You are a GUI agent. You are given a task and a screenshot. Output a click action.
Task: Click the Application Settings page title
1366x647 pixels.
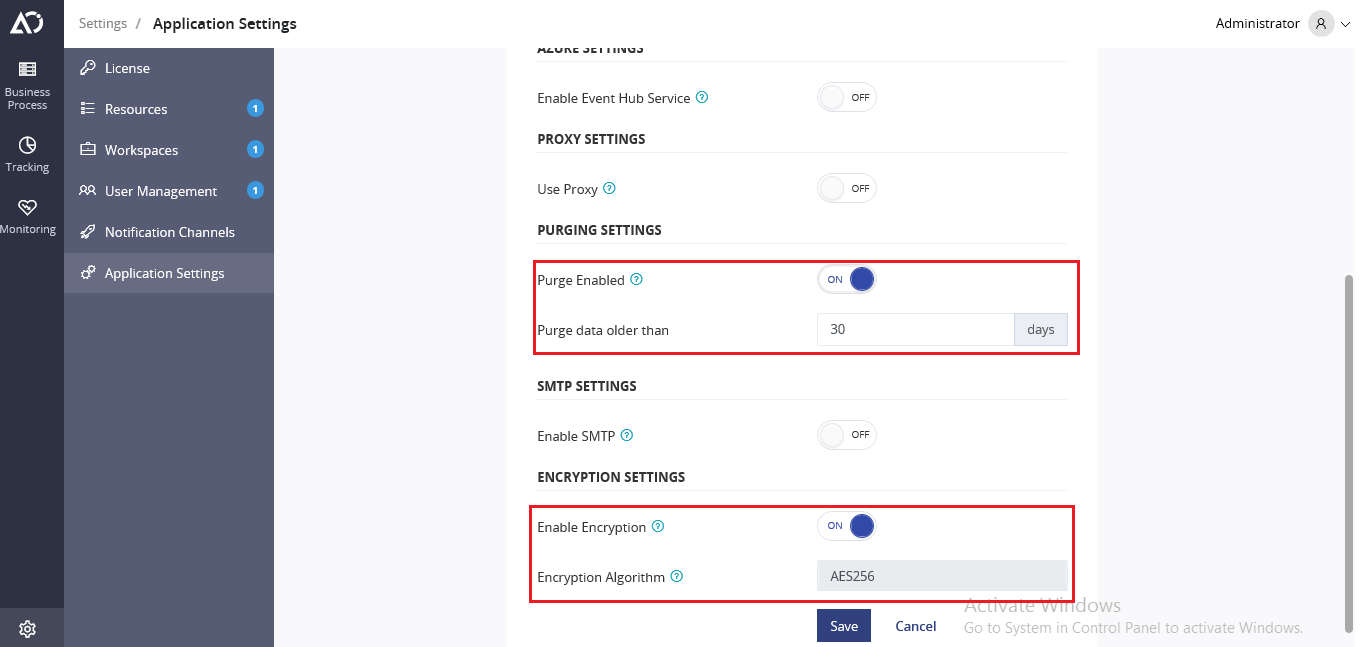point(225,23)
